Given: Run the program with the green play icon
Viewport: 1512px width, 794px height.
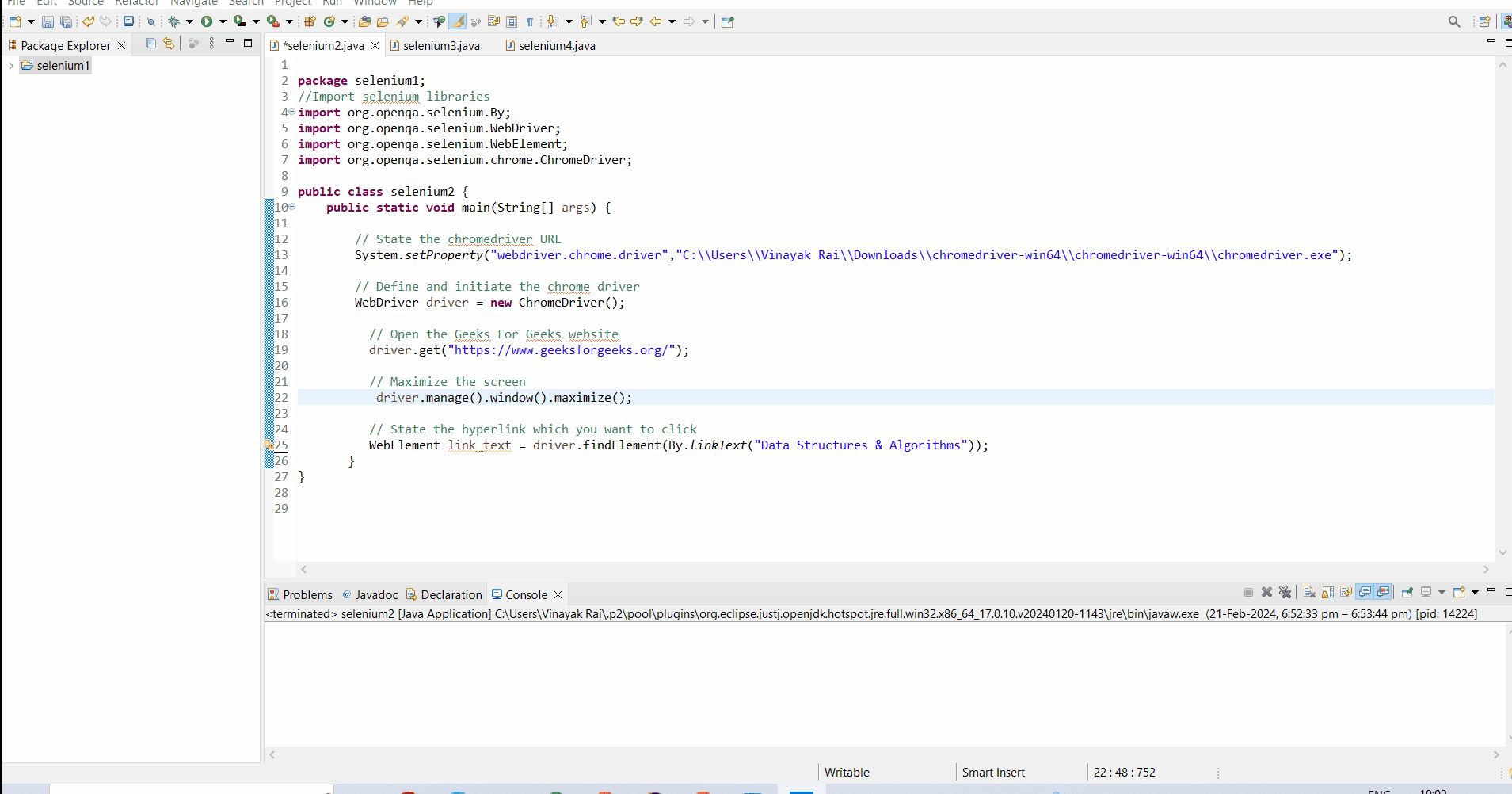Looking at the screenshot, I should pyautogui.click(x=207, y=22).
